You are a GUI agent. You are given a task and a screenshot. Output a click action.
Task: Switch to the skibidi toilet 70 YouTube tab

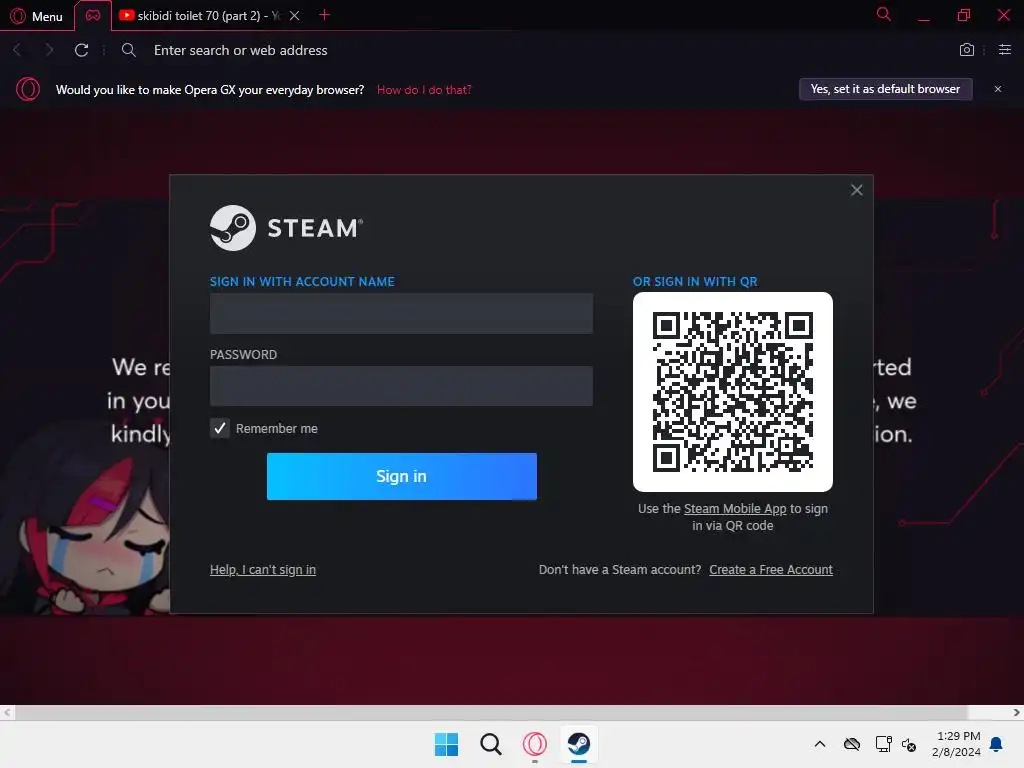(199, 16)
